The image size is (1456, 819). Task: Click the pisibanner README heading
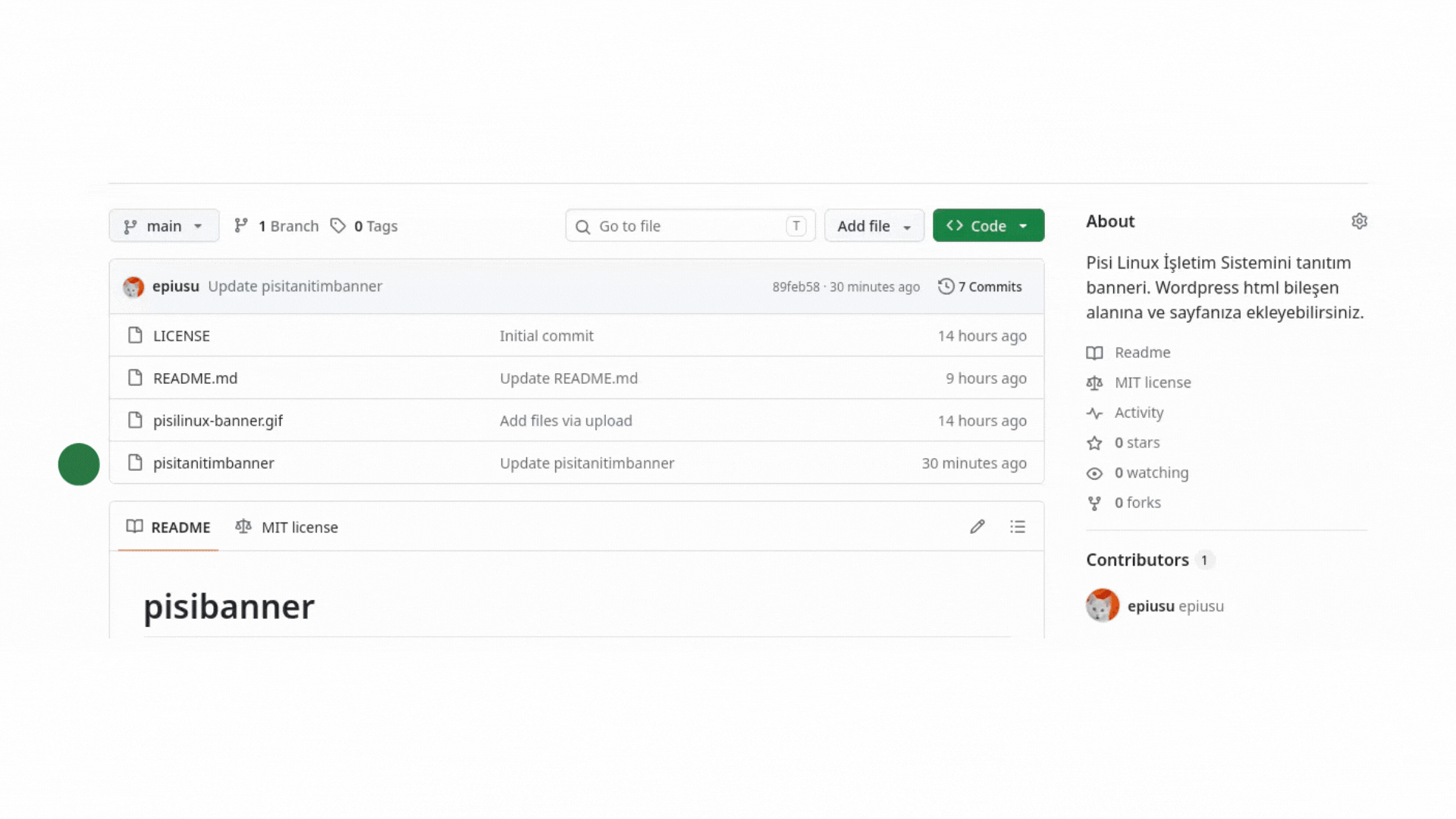coord(229,607)
